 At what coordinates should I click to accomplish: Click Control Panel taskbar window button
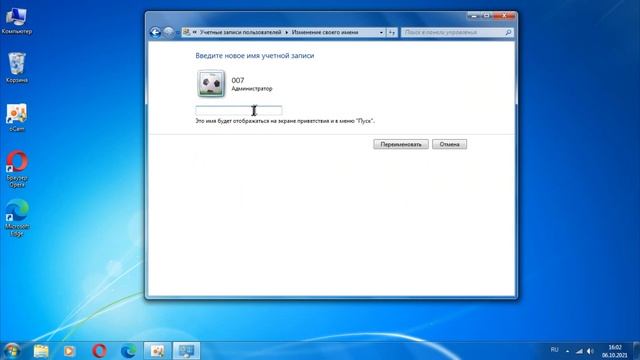(187, 351)
